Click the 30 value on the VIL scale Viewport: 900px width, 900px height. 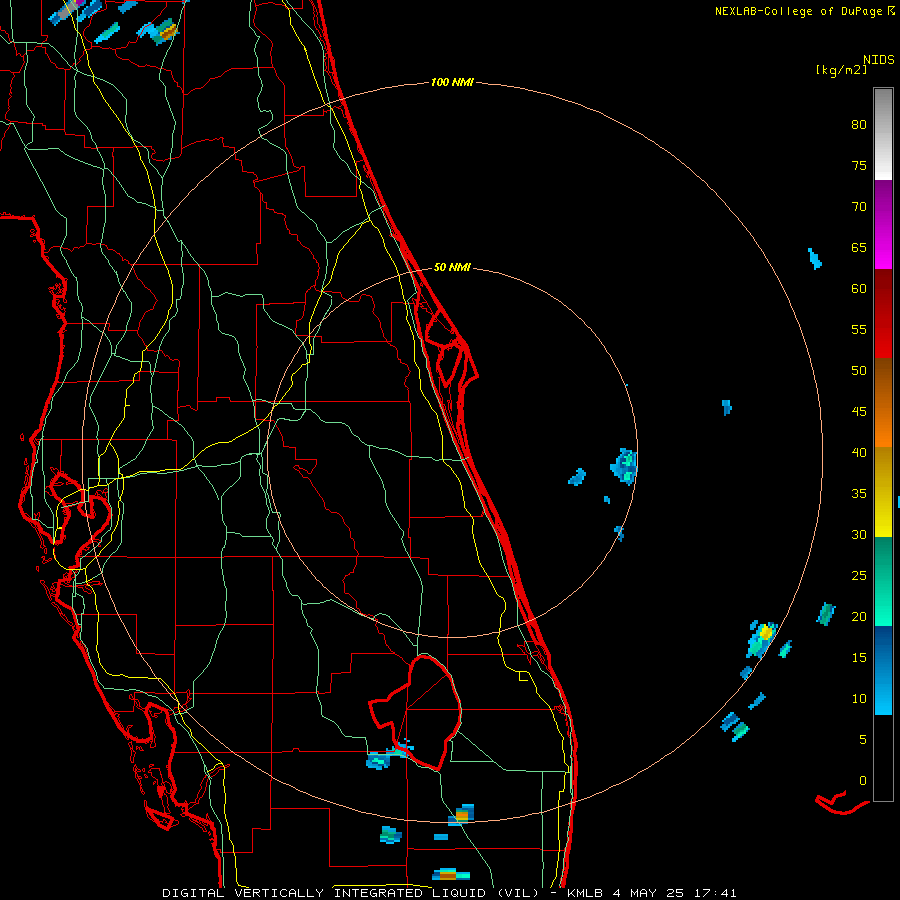pyautogui.click(x=859, y=534)
